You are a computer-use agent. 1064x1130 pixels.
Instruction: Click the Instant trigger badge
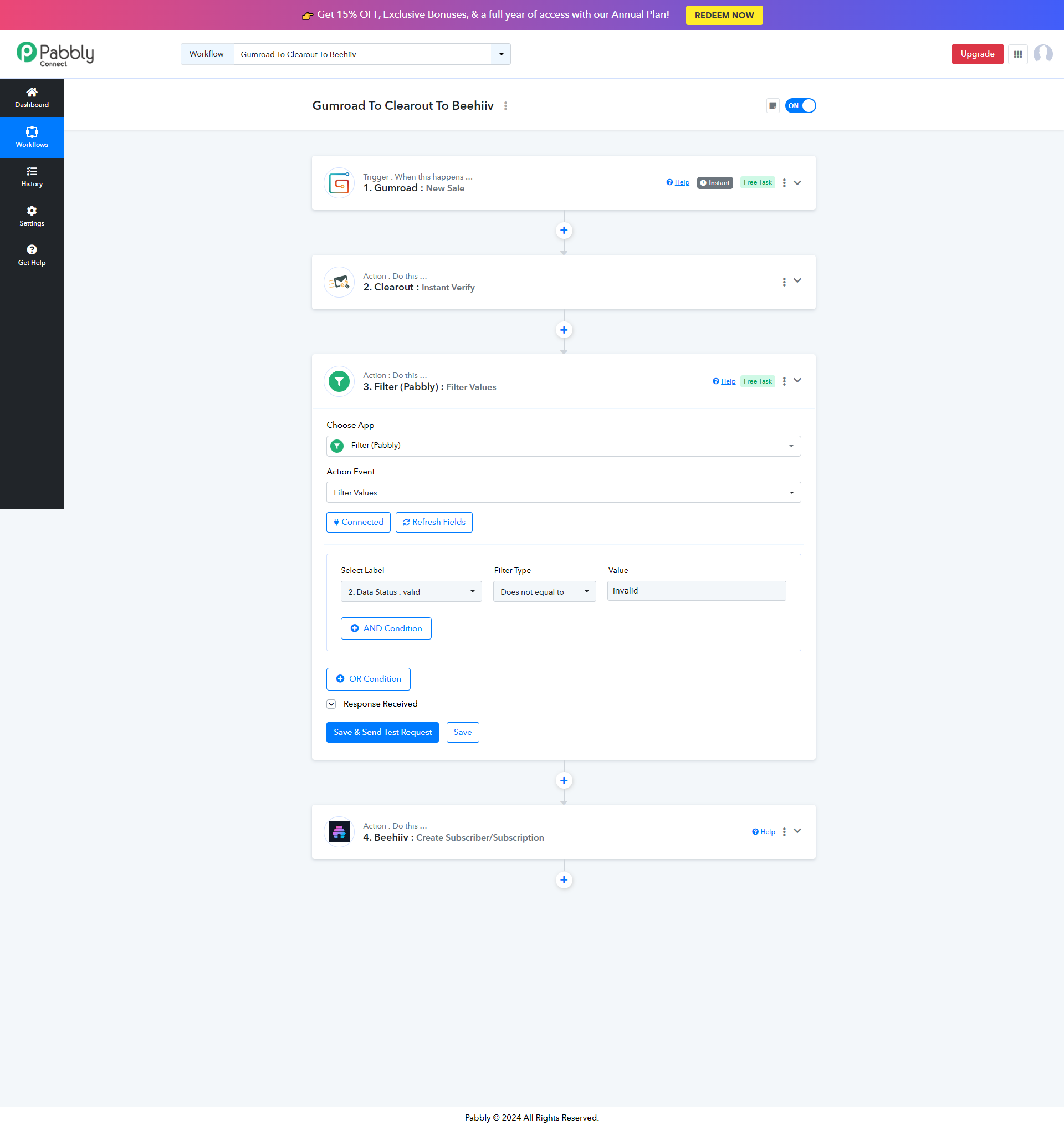pos(715,183)
